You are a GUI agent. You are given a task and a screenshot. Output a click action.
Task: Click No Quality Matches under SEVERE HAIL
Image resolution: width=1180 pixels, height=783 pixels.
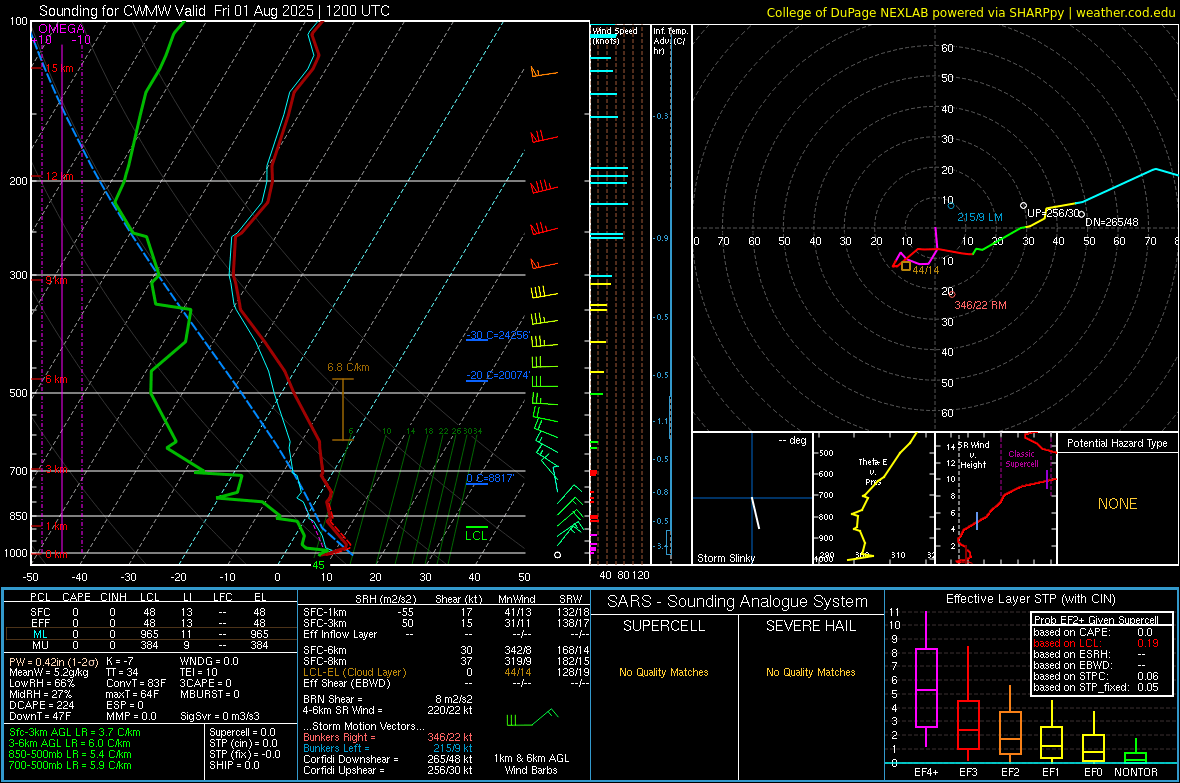coord(810,672)
